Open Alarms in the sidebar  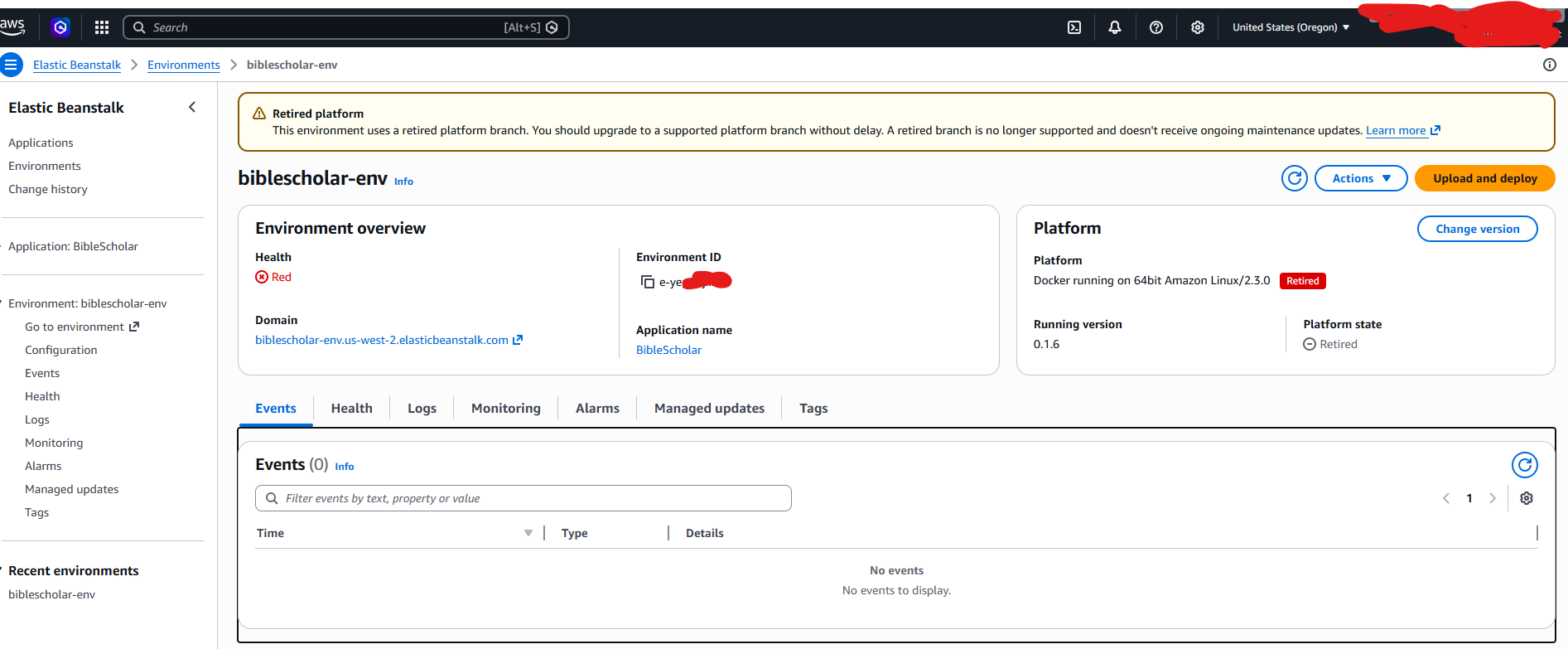pos(43,466)
